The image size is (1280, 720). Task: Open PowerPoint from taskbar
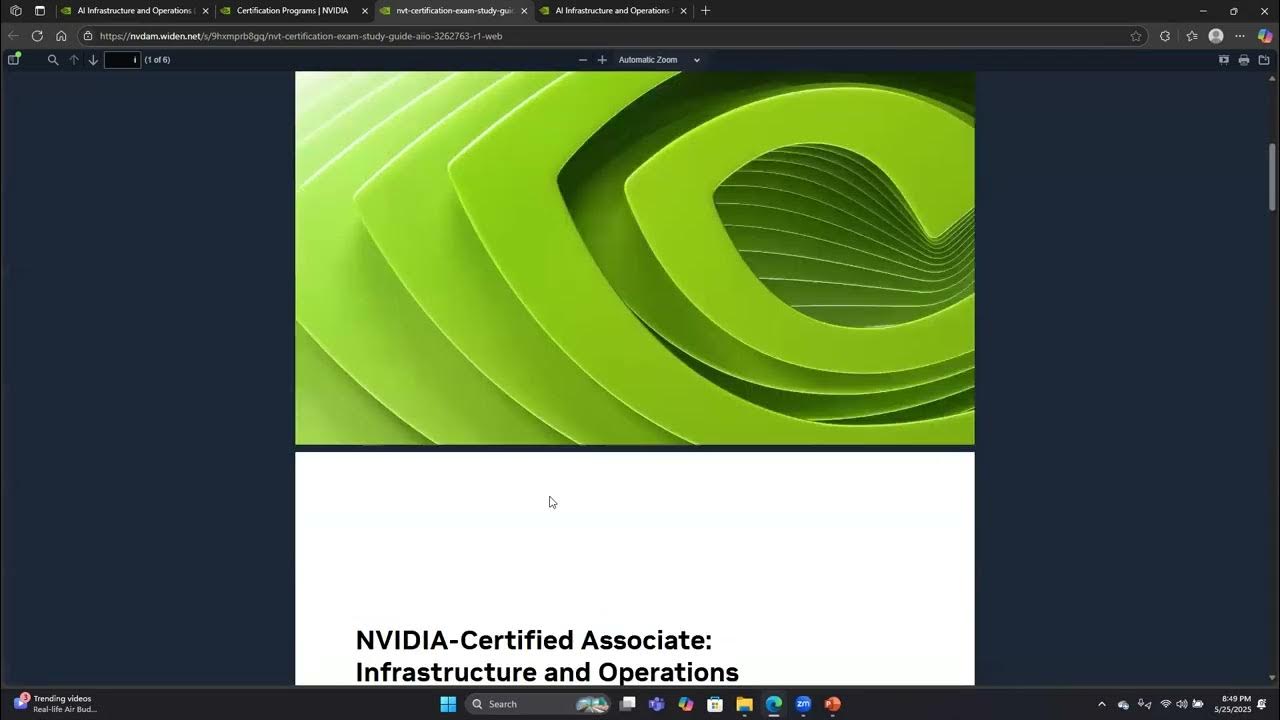[x=832, y=704]
